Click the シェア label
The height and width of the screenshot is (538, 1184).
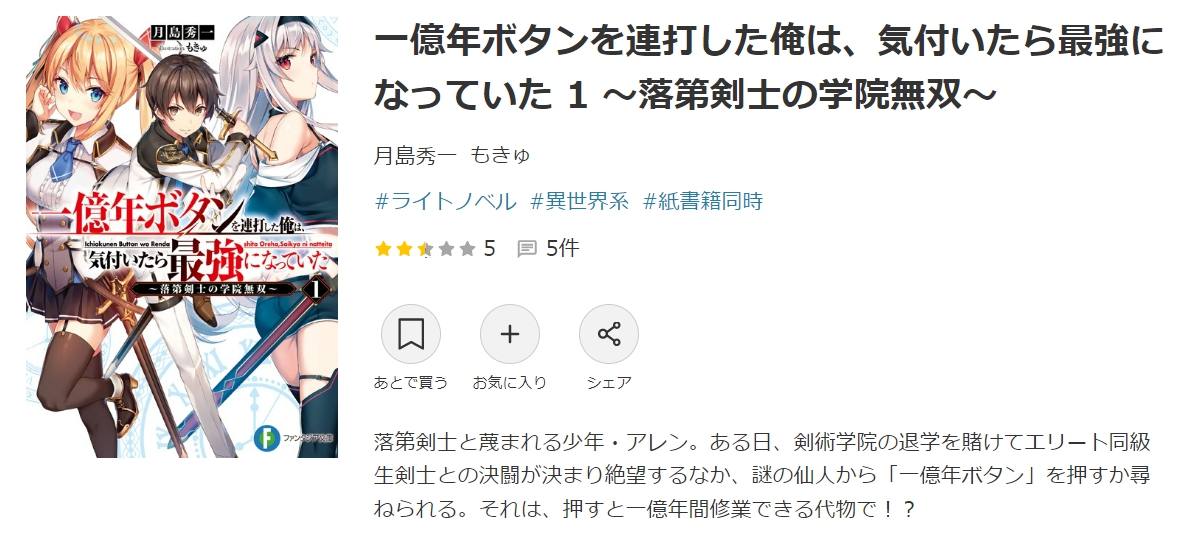tap(609, 382)
